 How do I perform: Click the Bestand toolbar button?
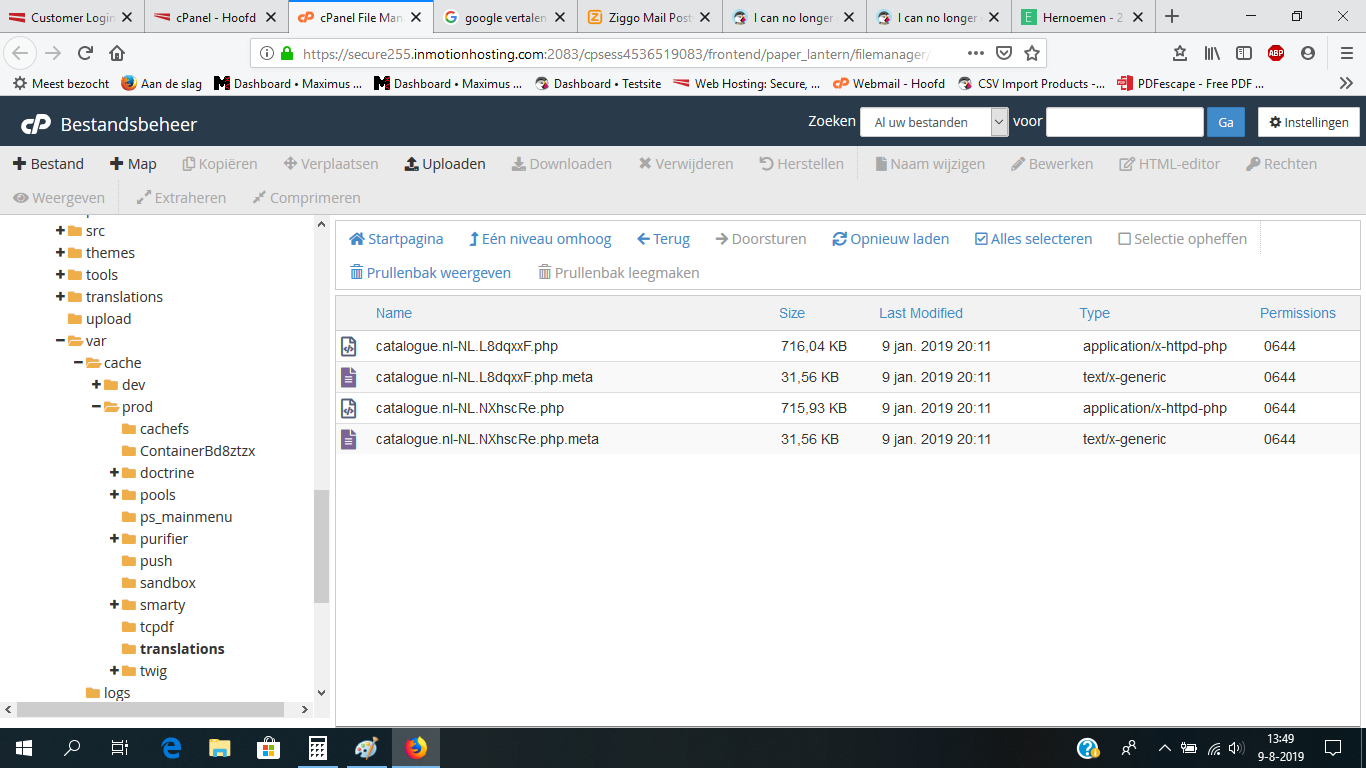tap(48, 164)
